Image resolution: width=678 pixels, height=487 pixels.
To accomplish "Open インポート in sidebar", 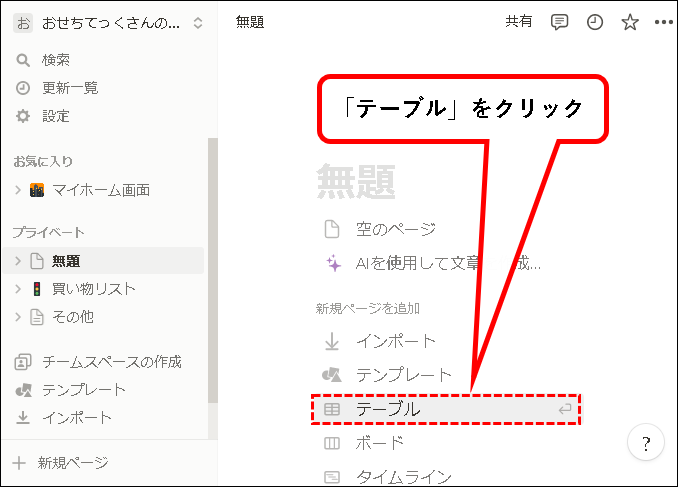I will pos(77,417).
